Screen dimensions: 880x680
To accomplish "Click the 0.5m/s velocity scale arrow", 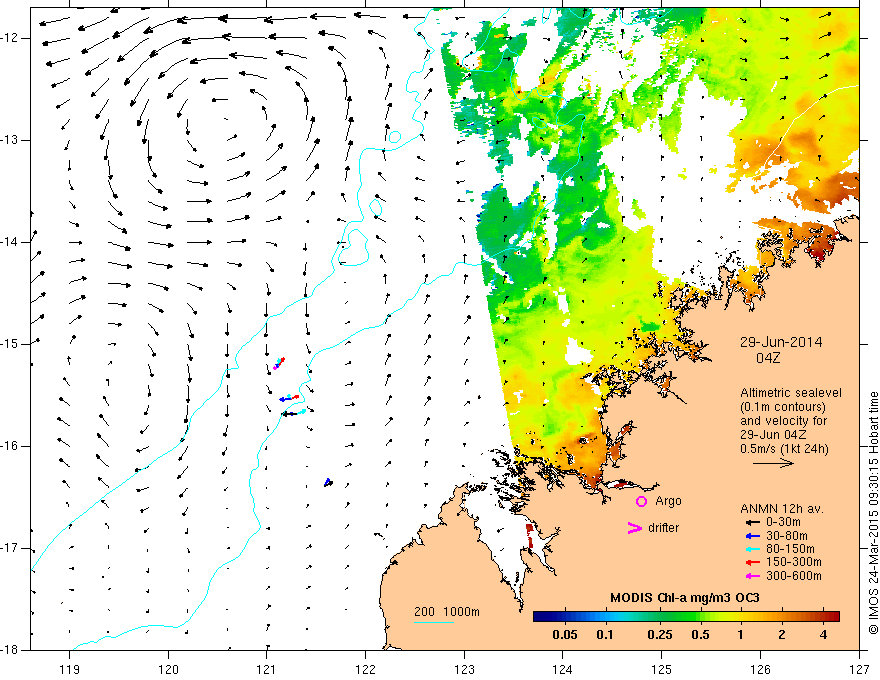I will tap(773, 463).
